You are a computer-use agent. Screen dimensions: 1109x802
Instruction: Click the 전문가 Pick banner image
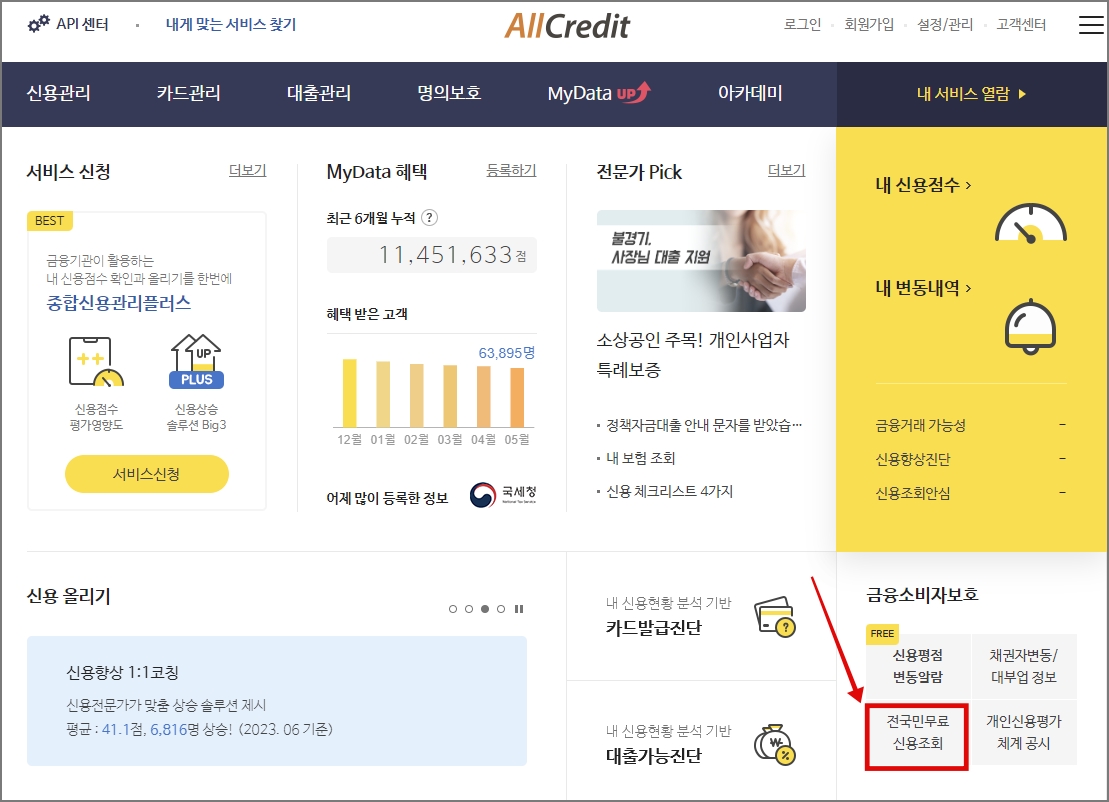(x=700, y=262)
